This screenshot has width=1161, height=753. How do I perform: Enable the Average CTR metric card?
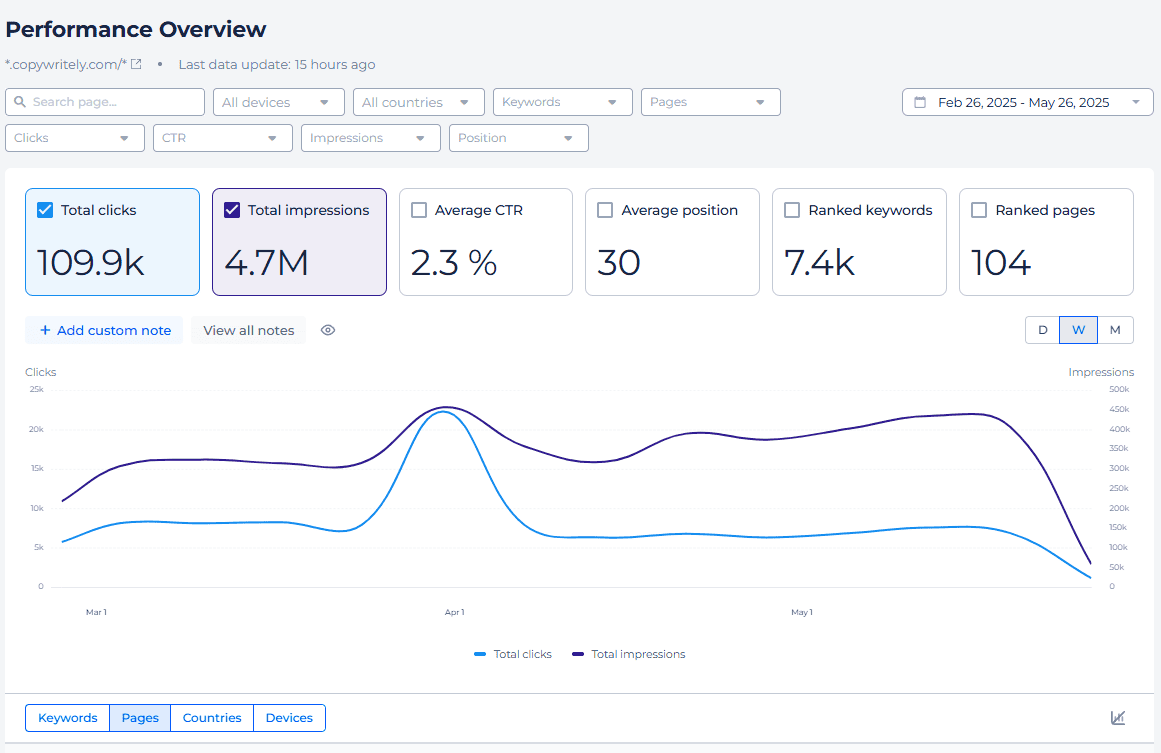[418, 210]
